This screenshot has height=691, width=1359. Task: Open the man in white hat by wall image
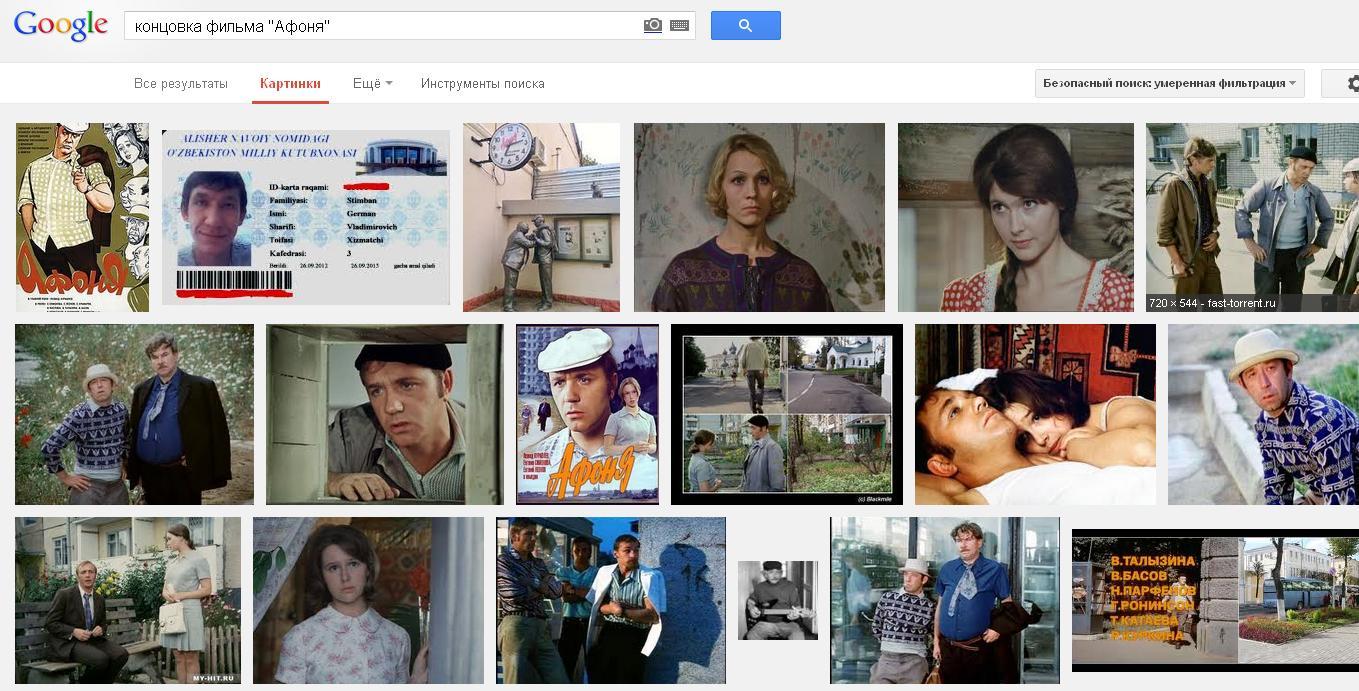(1263, 414)
